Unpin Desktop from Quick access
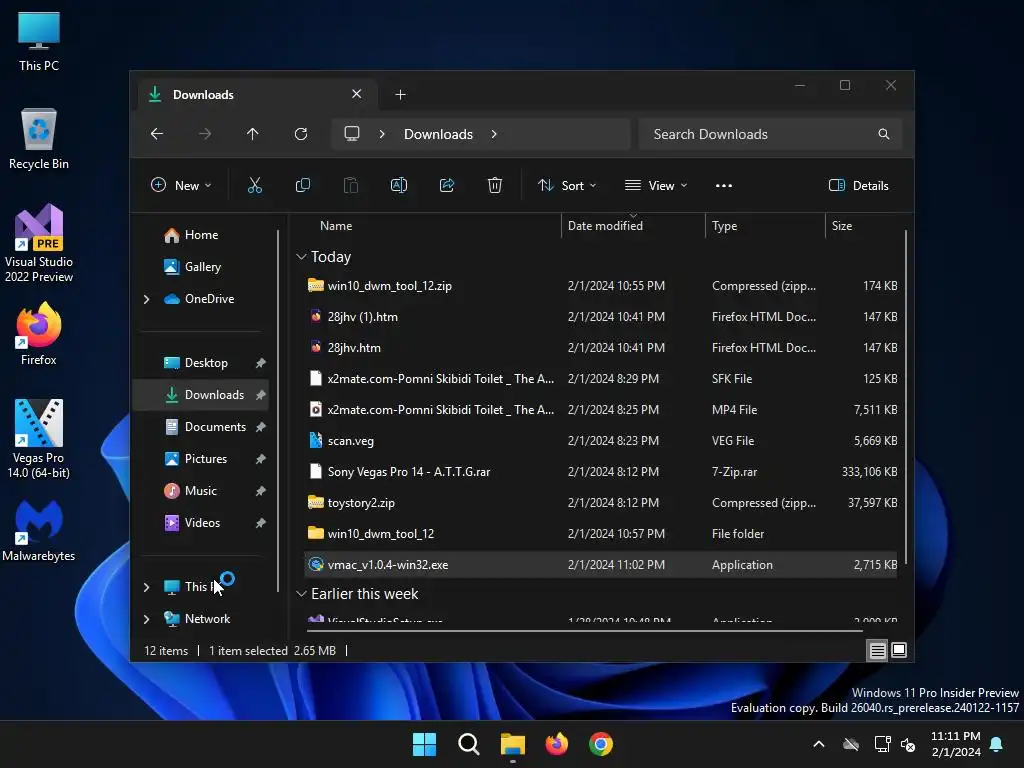This screenshot has width=1024, height=768. (261, 363)
